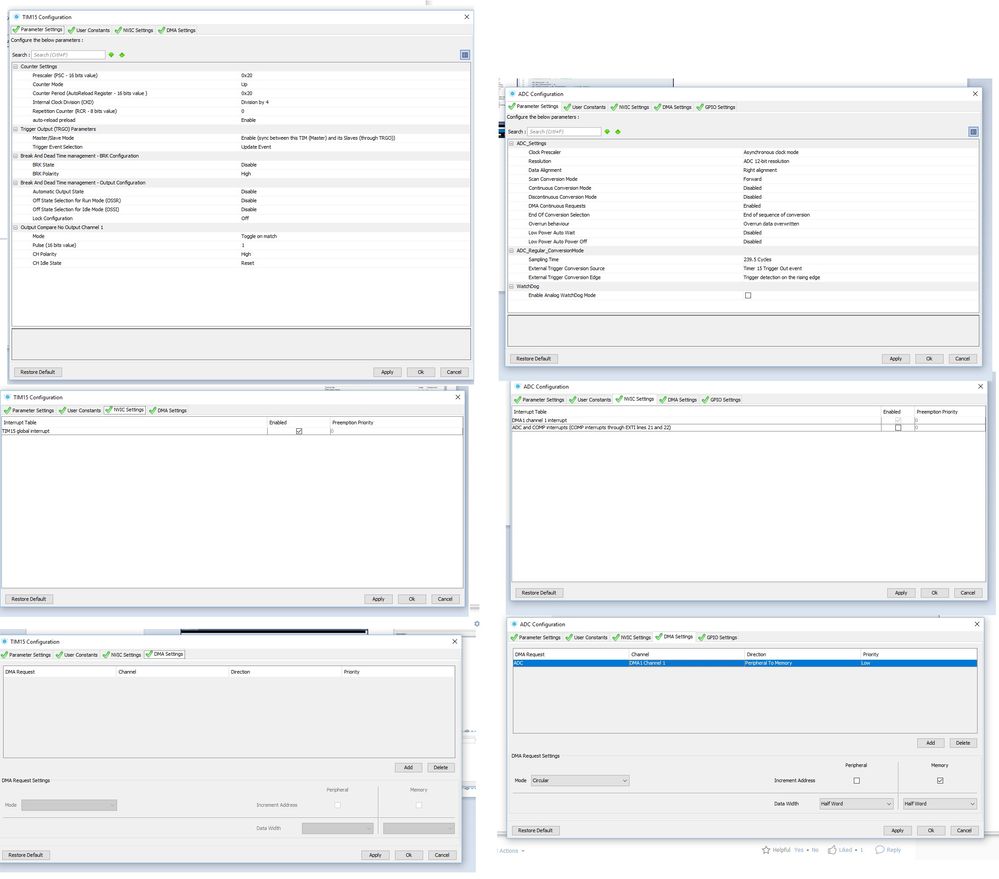Click the 'Division by 4' value

[255, 102]
